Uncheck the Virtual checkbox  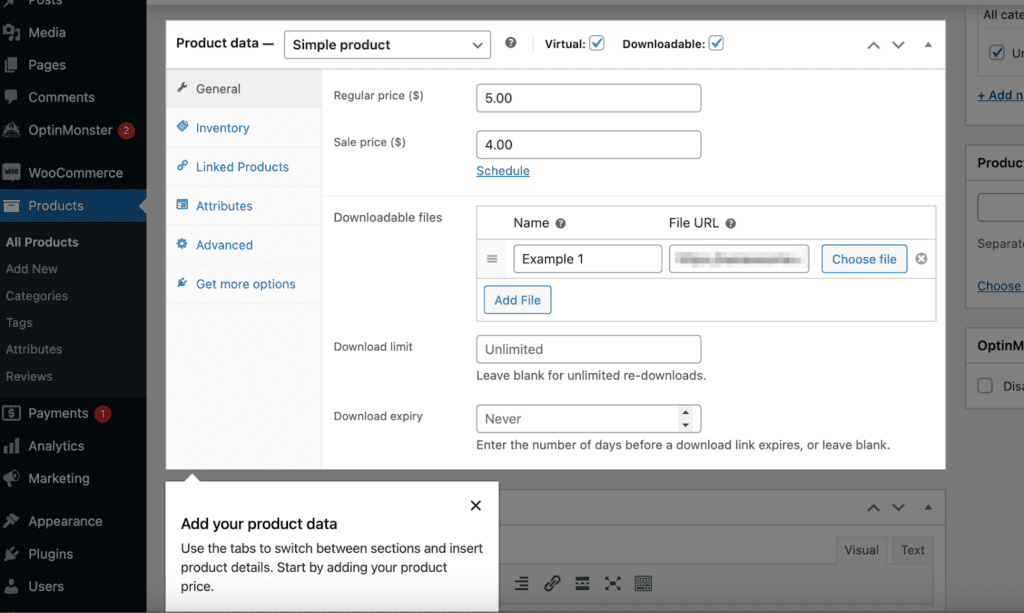pyautogui.click(x=597, y=43)
